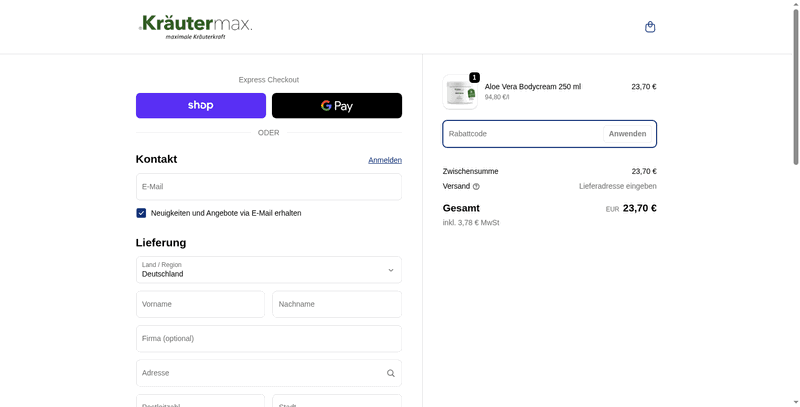This screenshot has width=800, height=407.
Task: Focus the E-Mail input field
Action: 269,187
